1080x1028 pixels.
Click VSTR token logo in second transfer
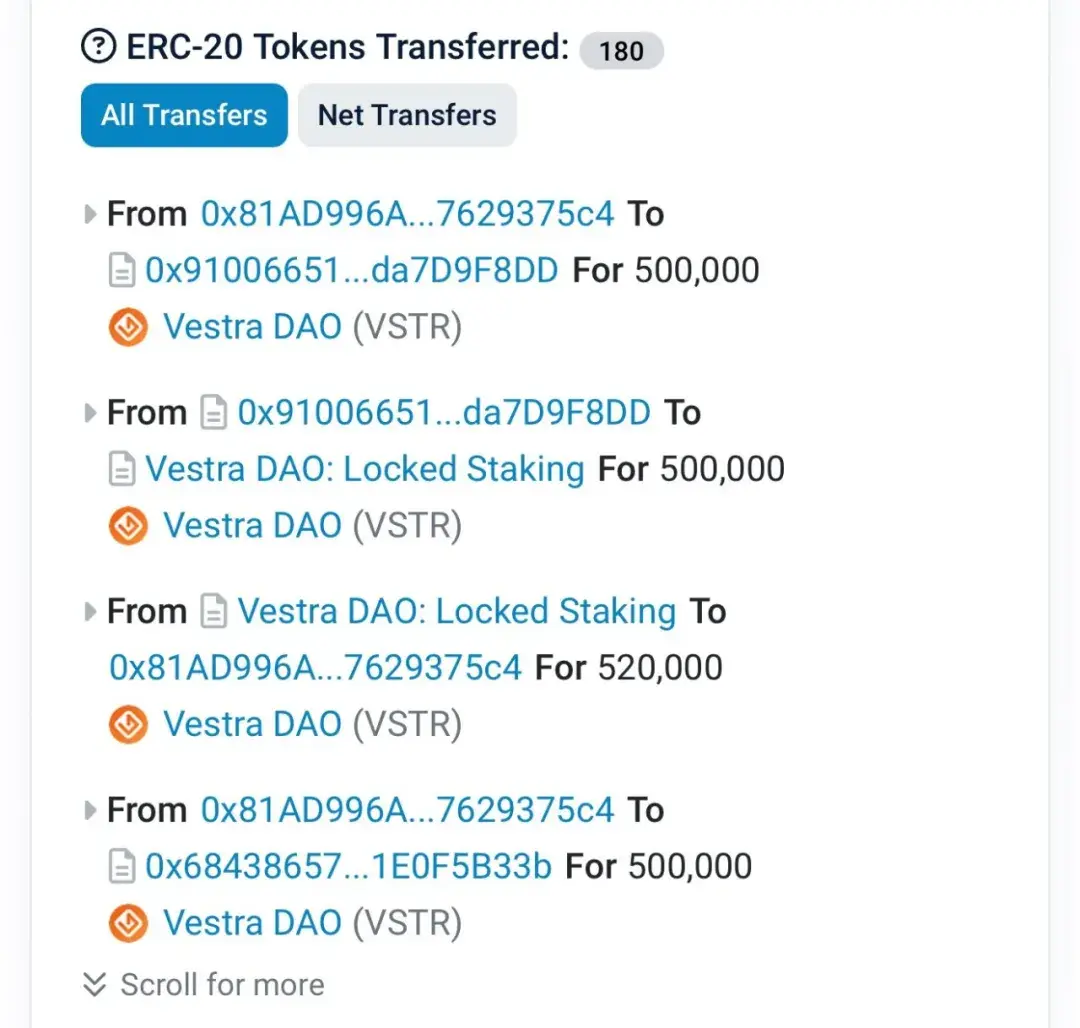128,526
